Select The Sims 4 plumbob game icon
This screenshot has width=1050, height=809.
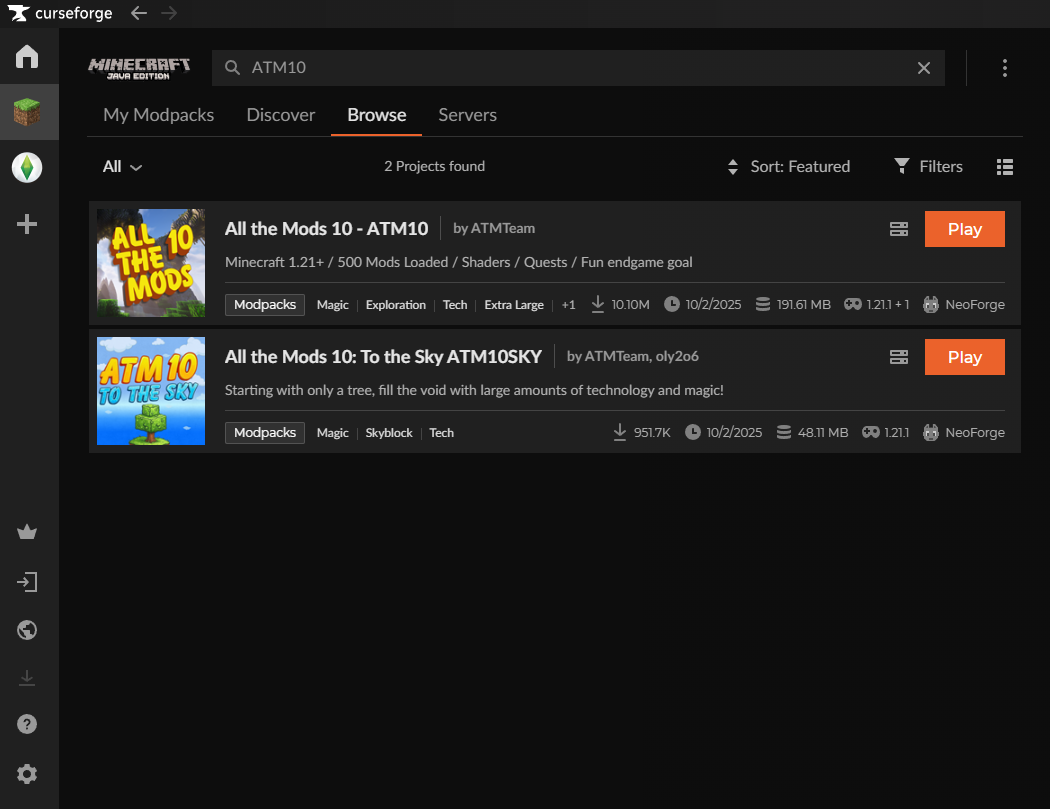(x=27, y=168)
